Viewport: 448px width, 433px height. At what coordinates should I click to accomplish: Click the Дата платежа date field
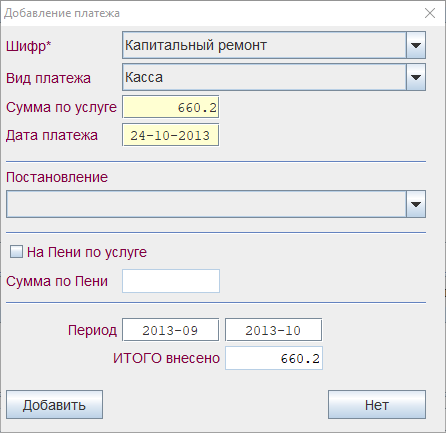[x=171, y=135]
